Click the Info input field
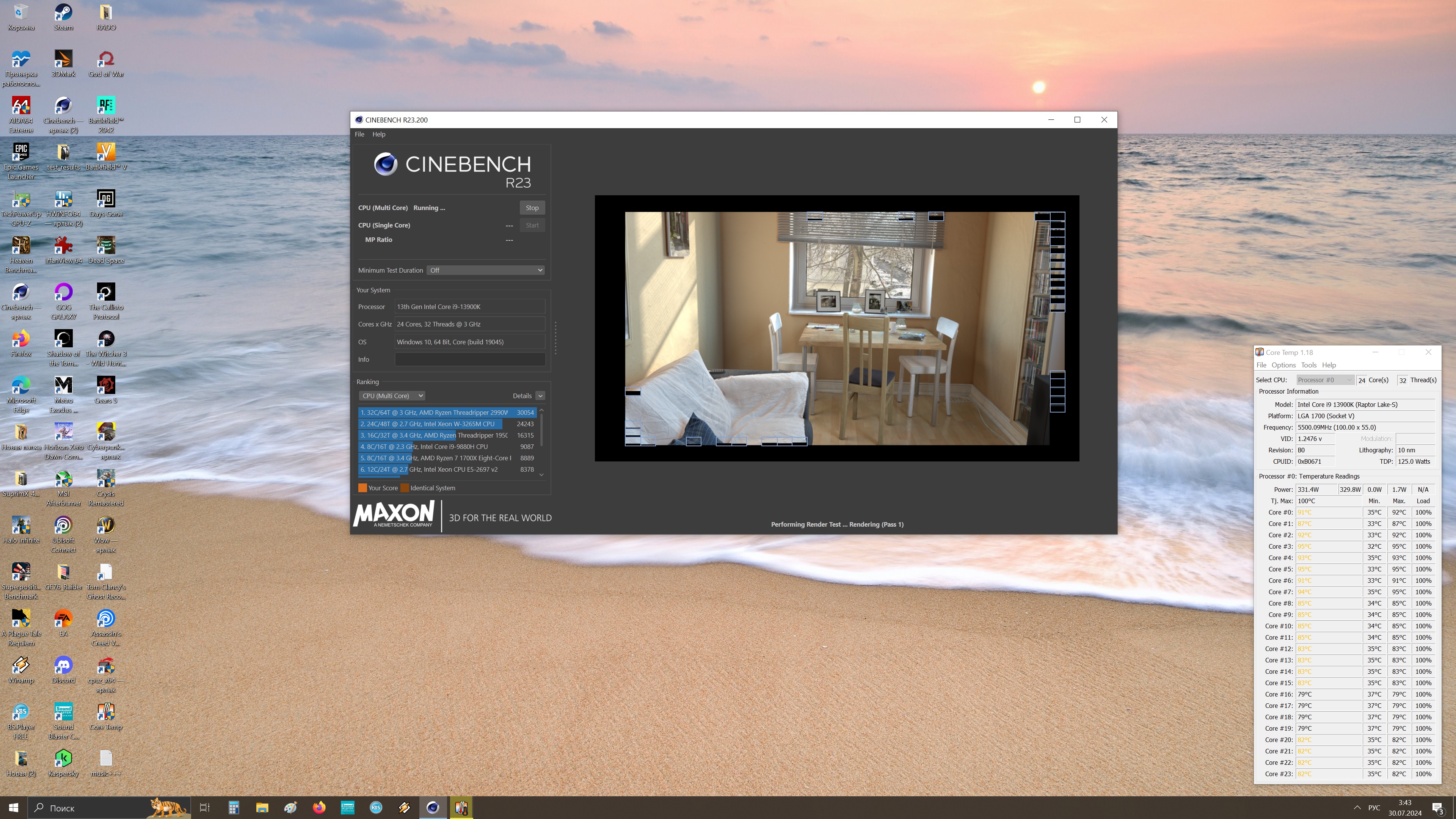This screenshot has height=819, width=1456. tap(470, 359)
